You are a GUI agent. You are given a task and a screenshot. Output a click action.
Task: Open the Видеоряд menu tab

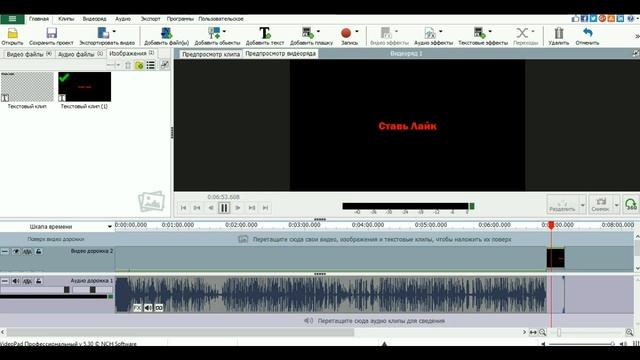pyautogui.click(x=94, y=19)
